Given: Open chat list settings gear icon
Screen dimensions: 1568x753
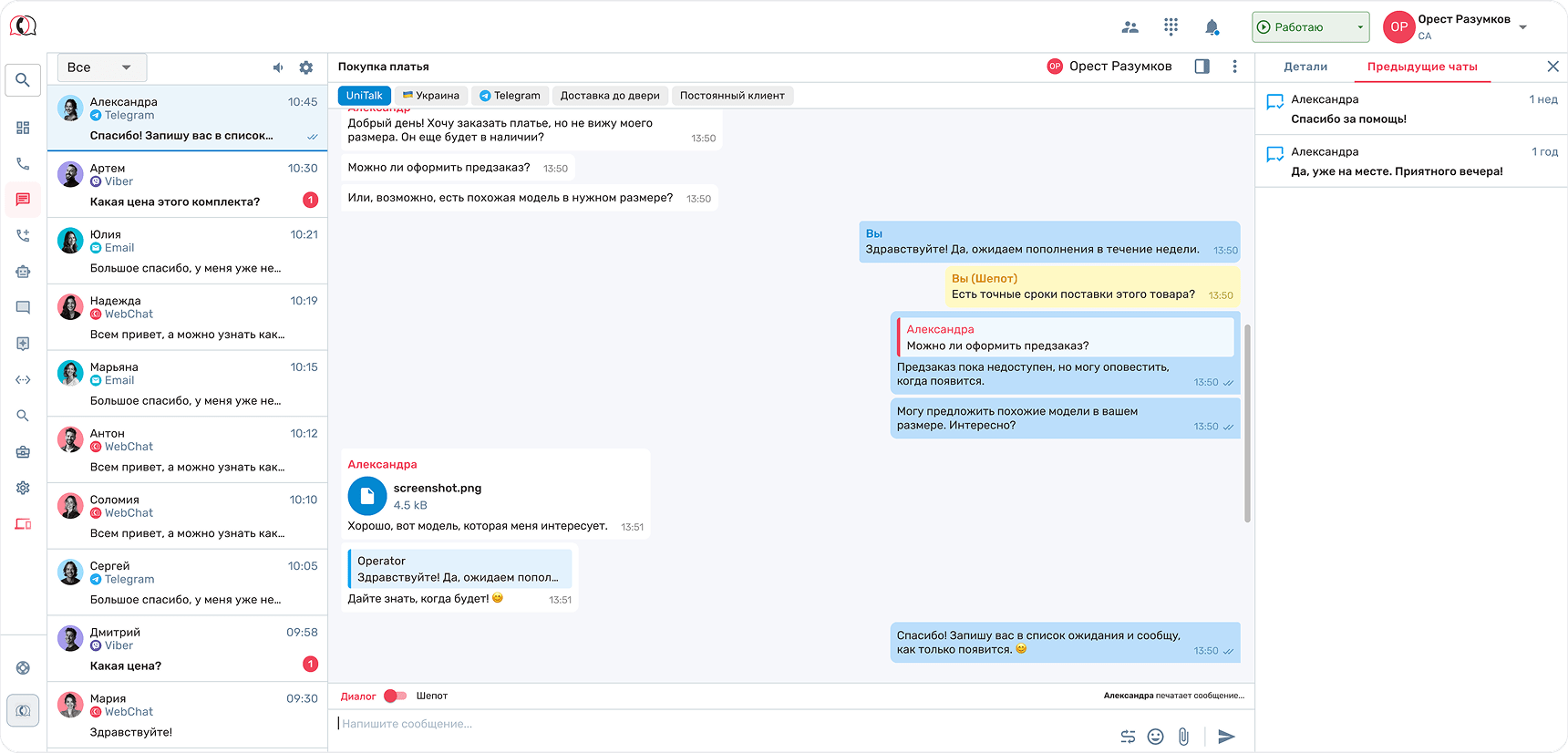Looking at the screenshot, I should point(306,67).
